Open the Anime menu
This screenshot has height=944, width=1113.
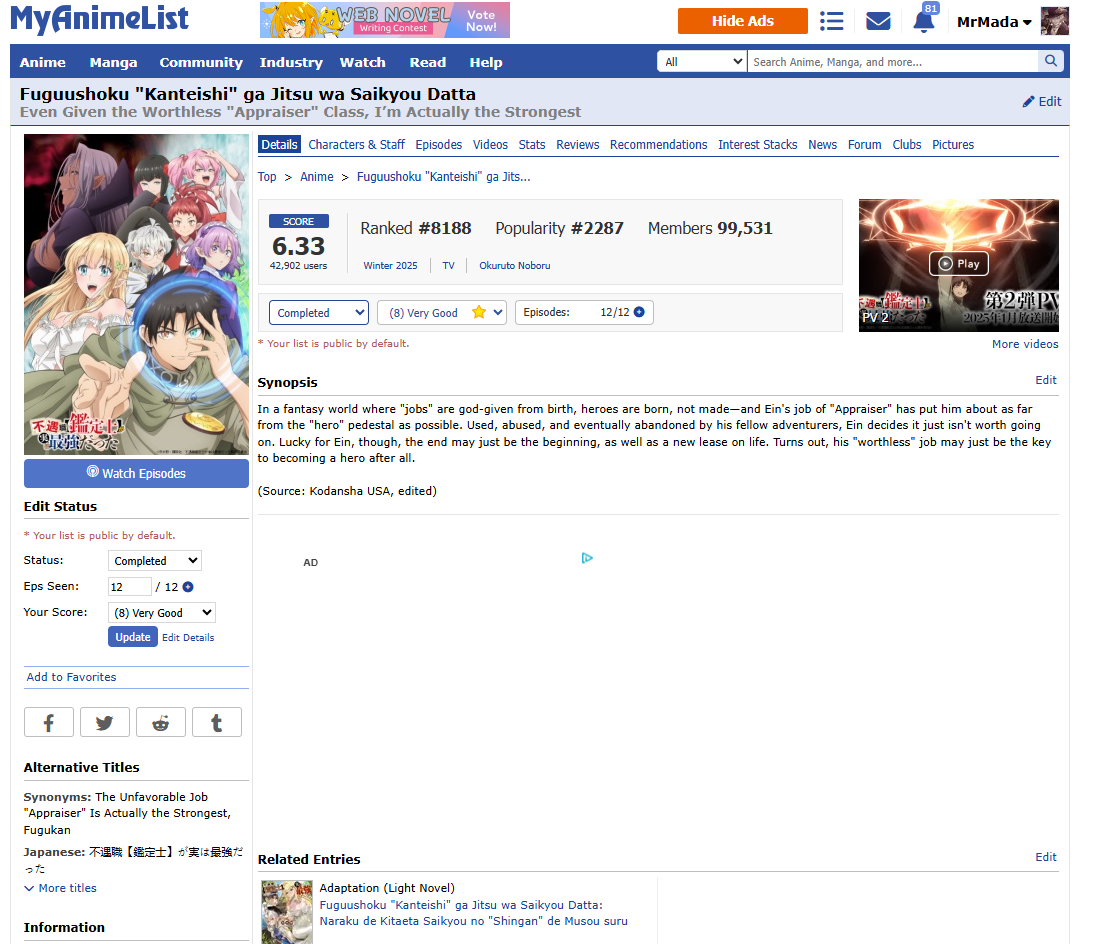(x=43, y=62)
